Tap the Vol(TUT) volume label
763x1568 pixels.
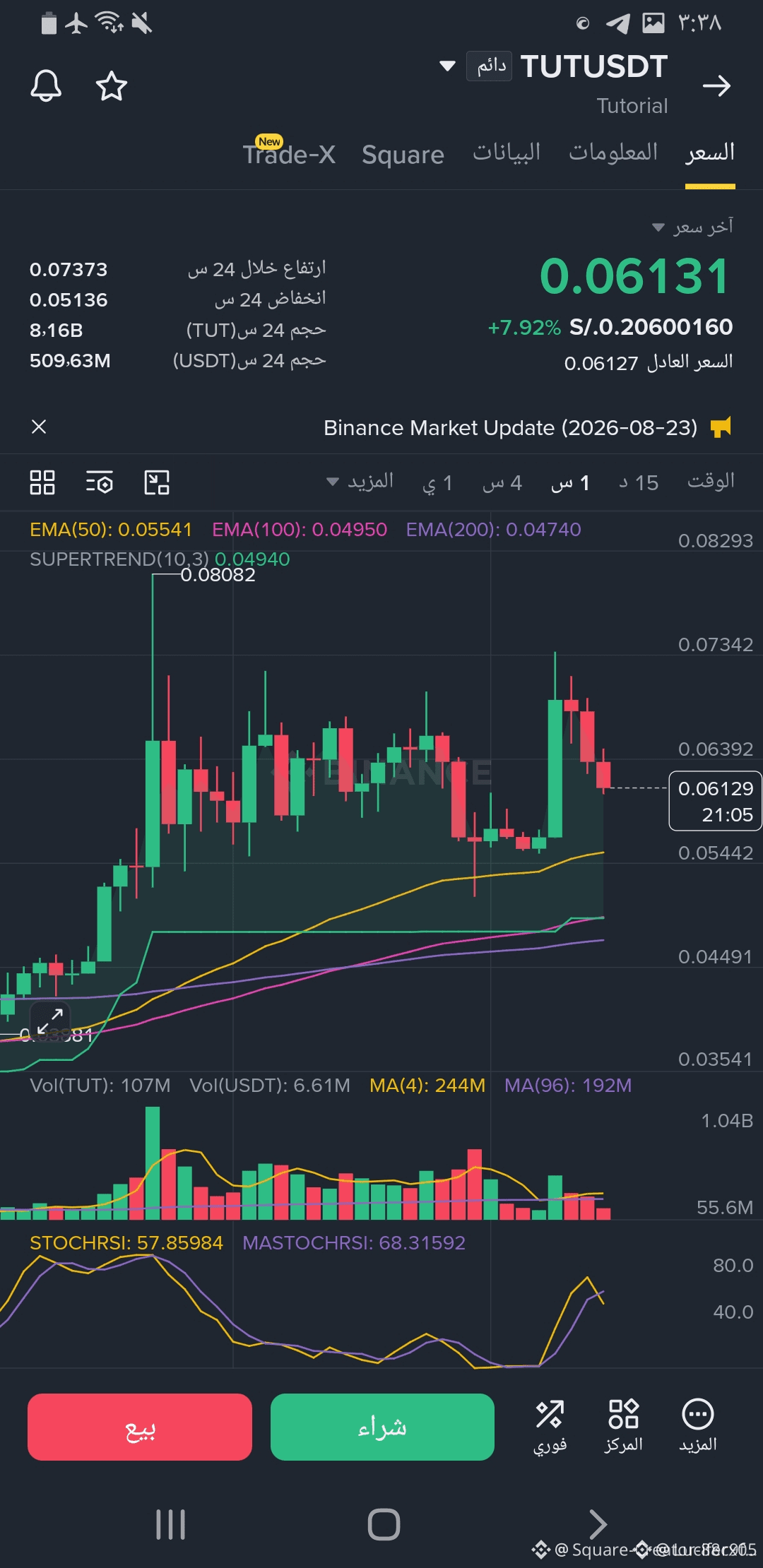[100, 1086]
